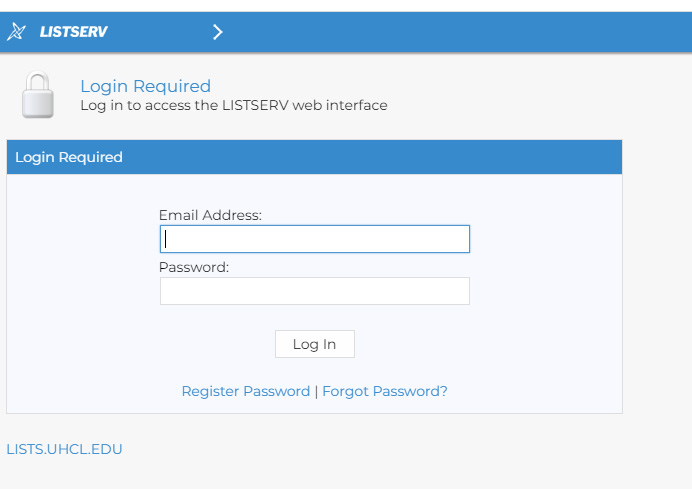Click the 'Log in to access' subtitle text
Viewport: 692px width, 489px height.
(x=233, y=105)
